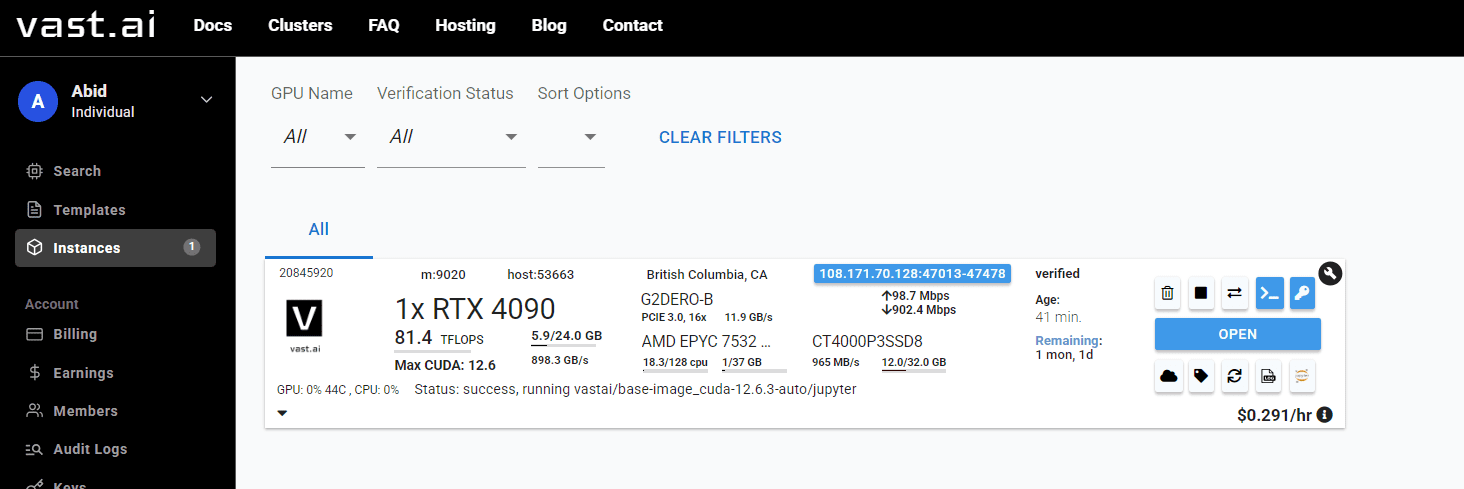Screen dimensions: 1464x489
Task: Click the tag label icon
Action: pos(1201,376)
